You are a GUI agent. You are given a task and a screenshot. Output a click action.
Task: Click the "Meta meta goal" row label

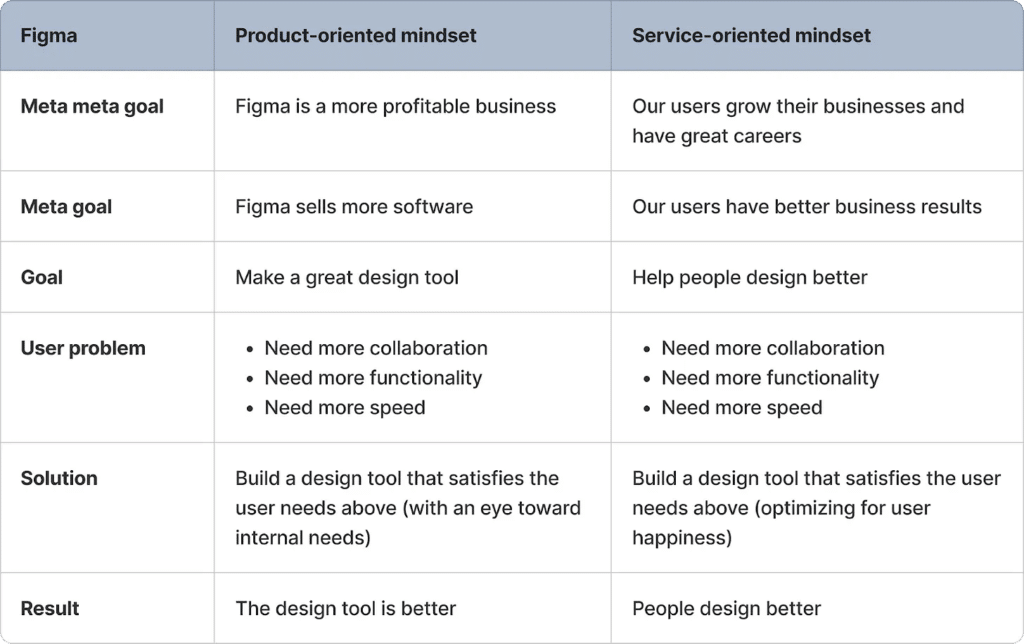click(92, 106)
